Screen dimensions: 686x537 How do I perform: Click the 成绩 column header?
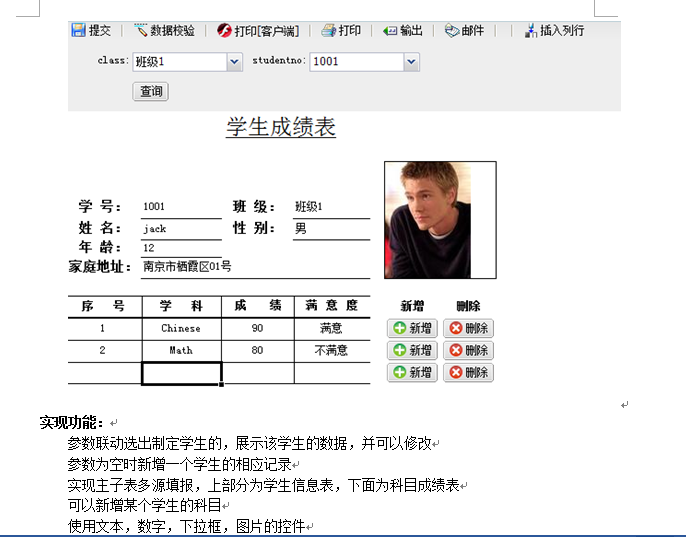point(258,305)
